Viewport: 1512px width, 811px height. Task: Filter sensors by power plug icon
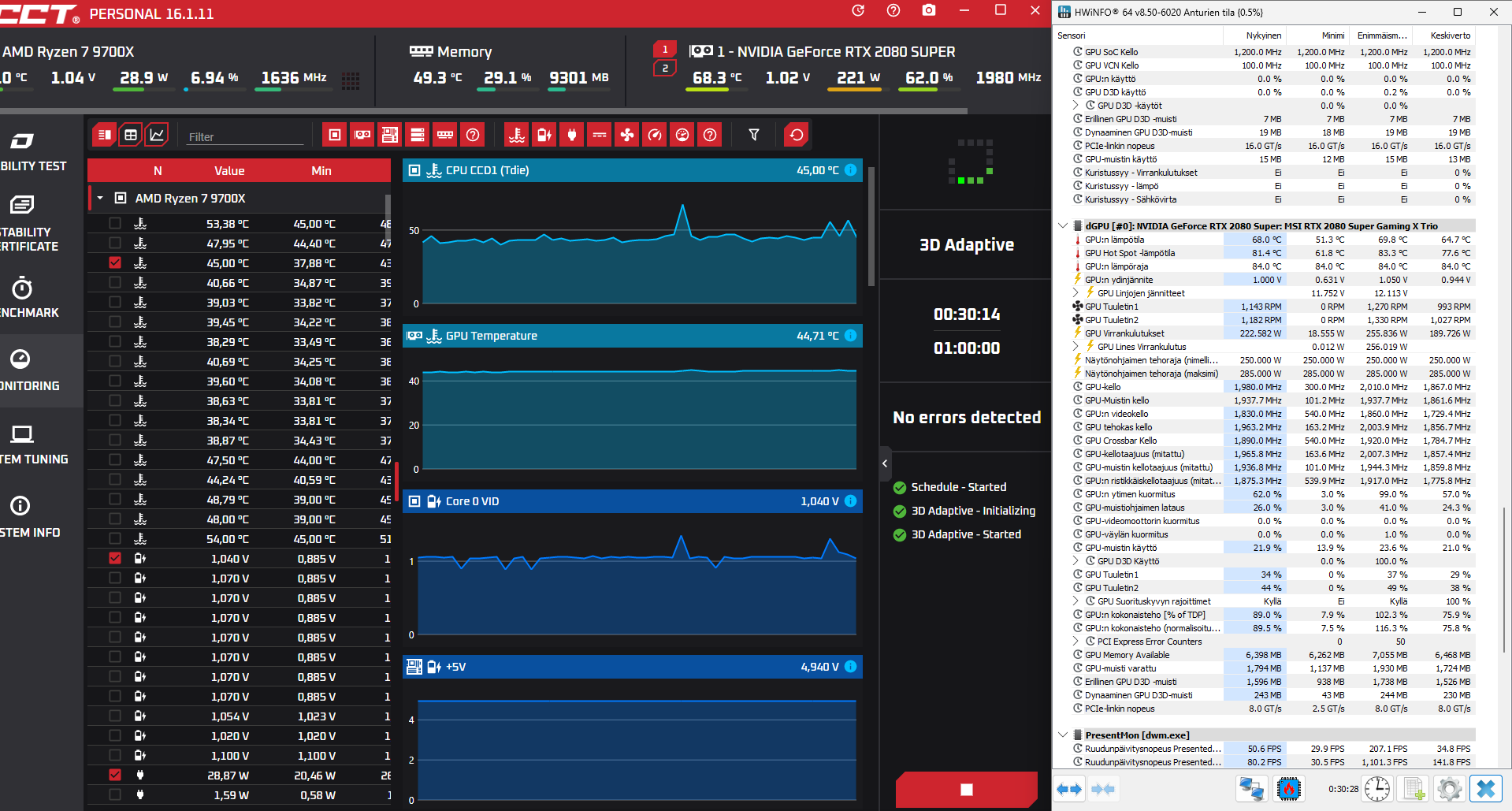[572, 135]
